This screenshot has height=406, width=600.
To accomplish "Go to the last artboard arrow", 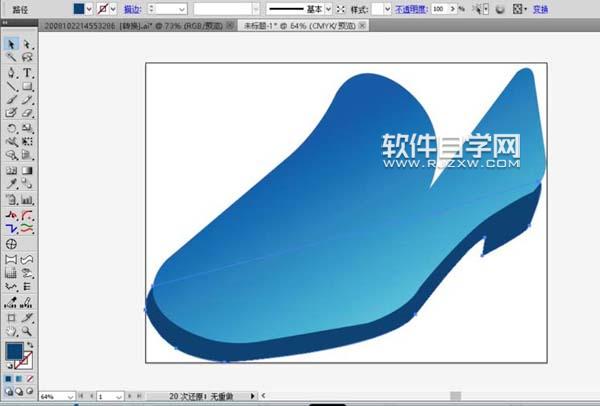I will click(x=139, y=396).
